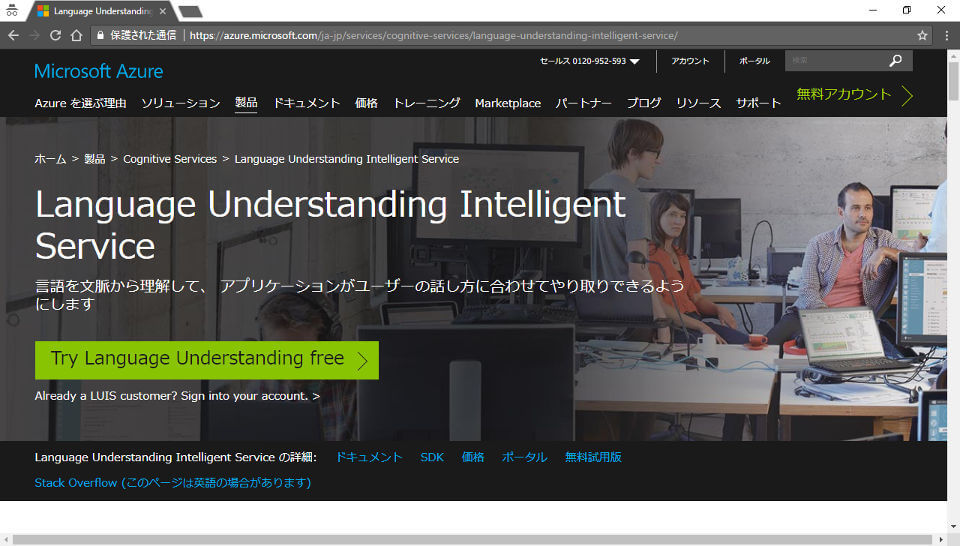960x546 pixels.
Task: Open a new browser tab
Action: [x=190, y=11]
